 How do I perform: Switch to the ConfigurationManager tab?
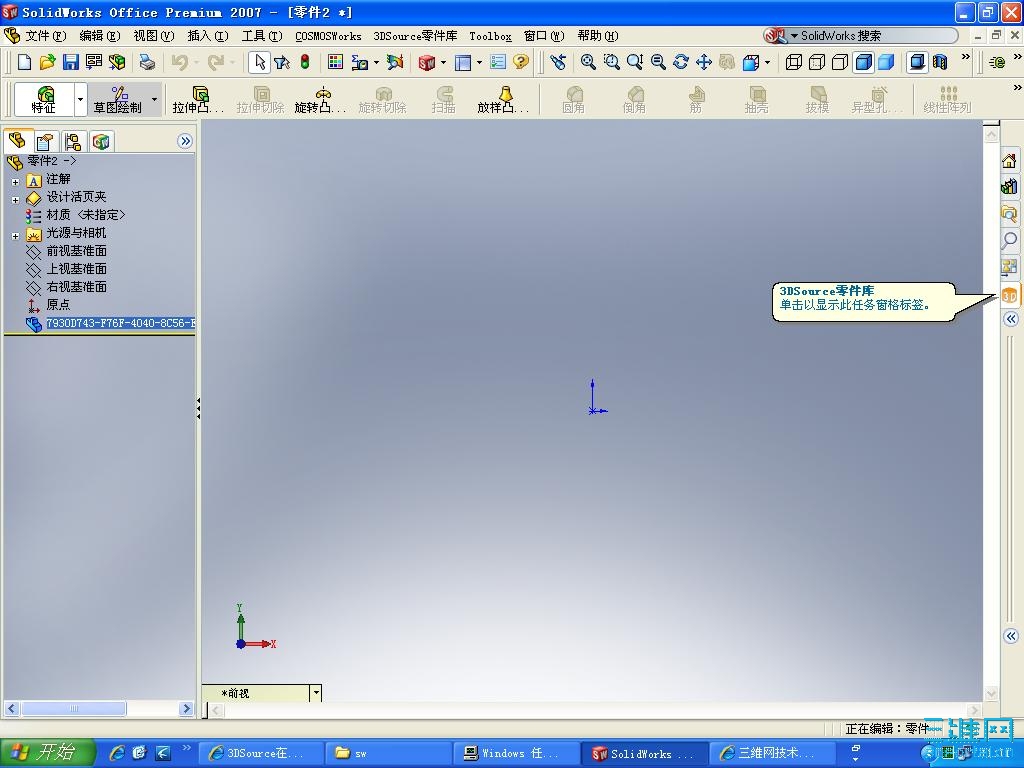72,141
